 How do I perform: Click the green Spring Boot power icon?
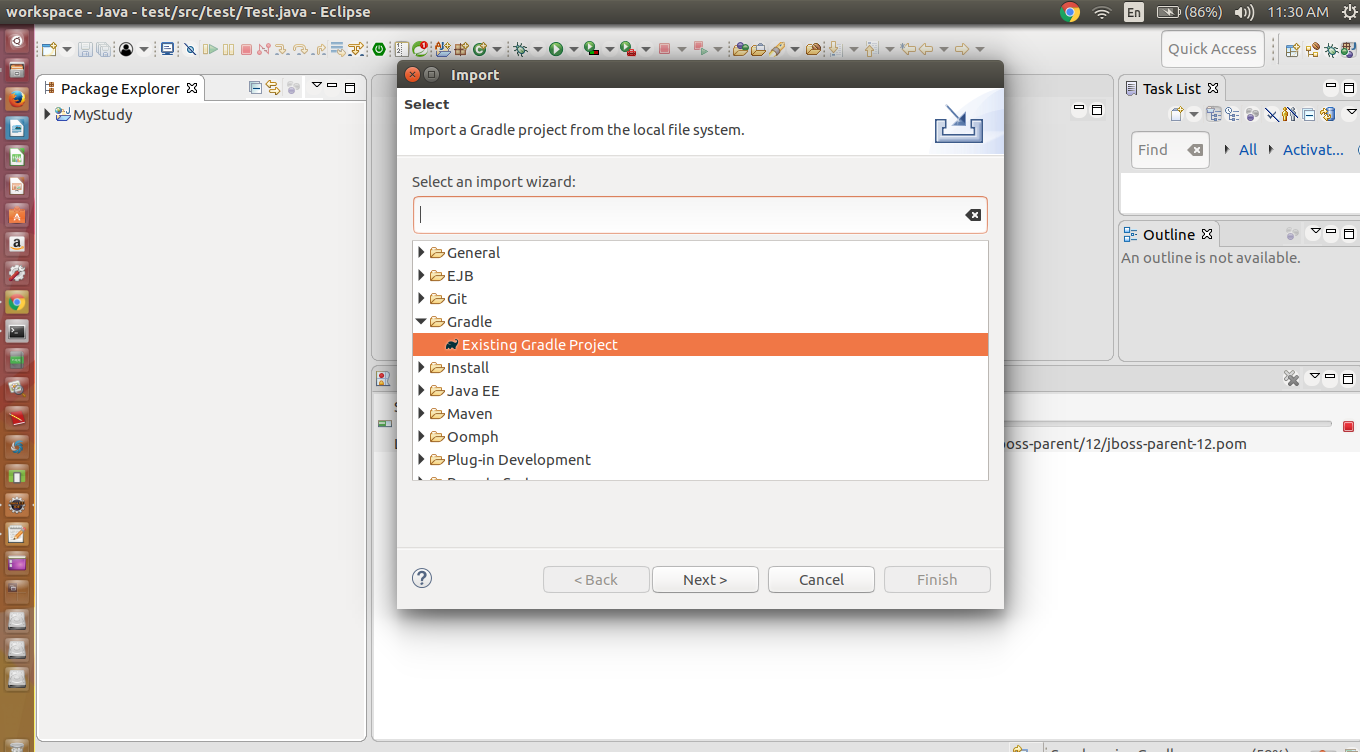[379, 49]
